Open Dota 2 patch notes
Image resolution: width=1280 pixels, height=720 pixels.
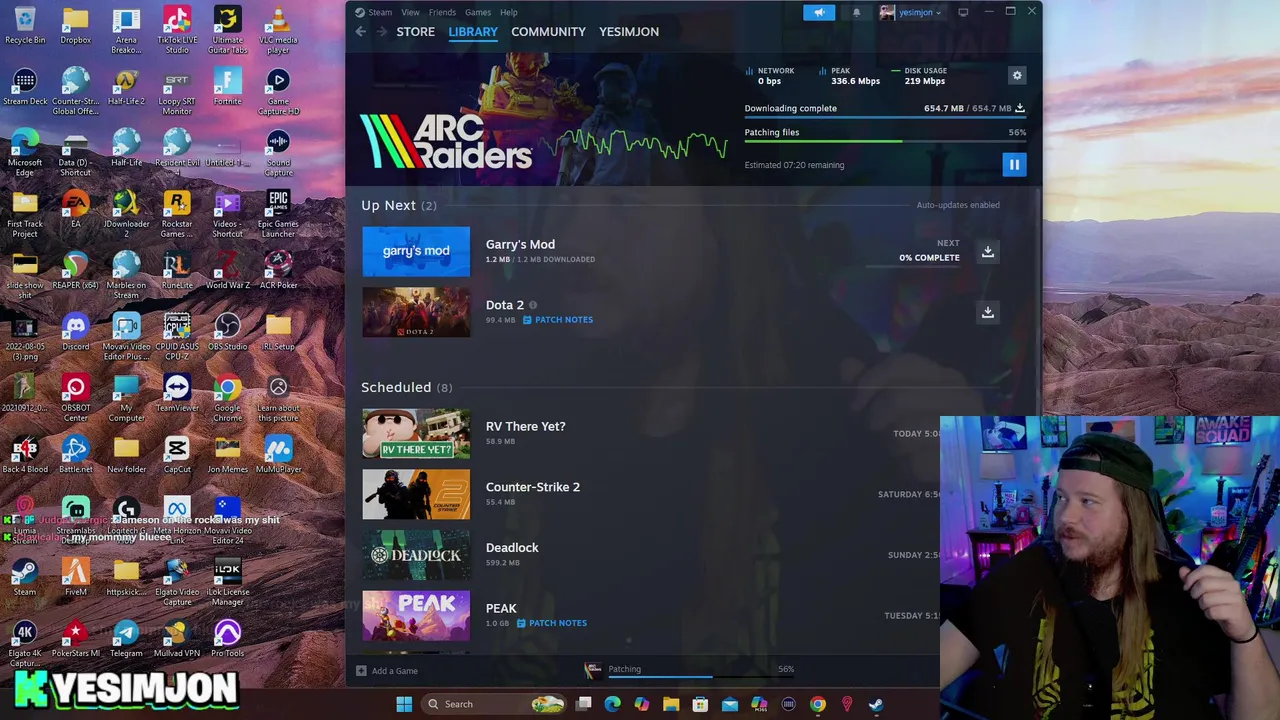[x=558, y=320]
